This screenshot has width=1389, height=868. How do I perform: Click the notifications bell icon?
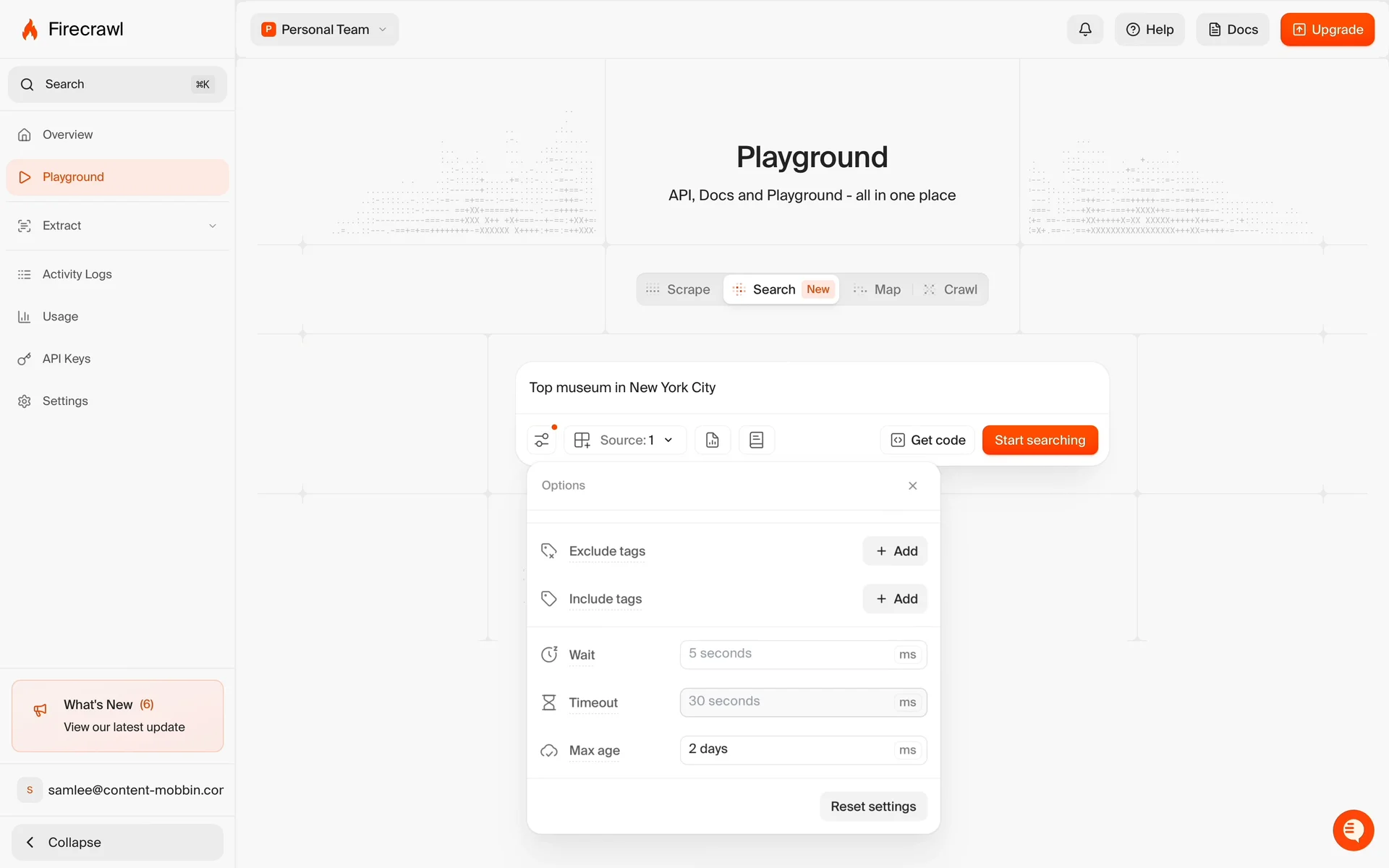[x=1084, y=30]
